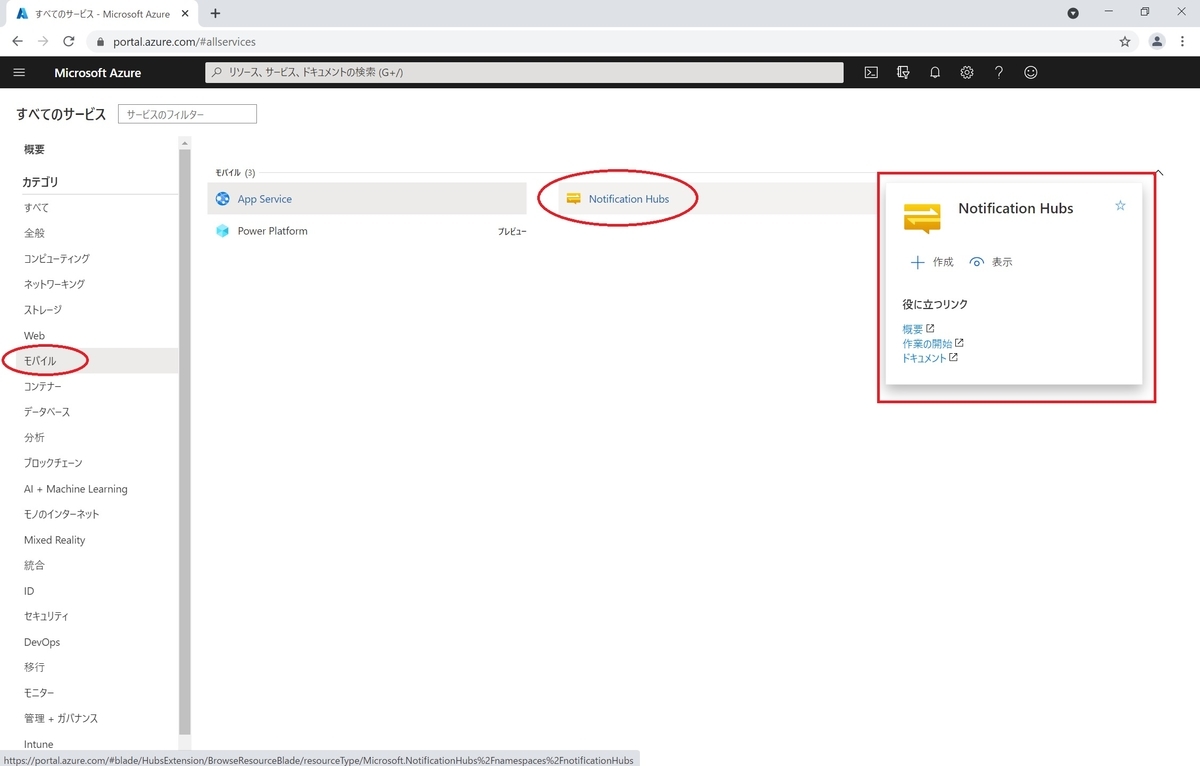Image resolution: width=1200 pixels, height=766 pixels.
Task: Click the Power Platform icon
Action: point(223,231)
